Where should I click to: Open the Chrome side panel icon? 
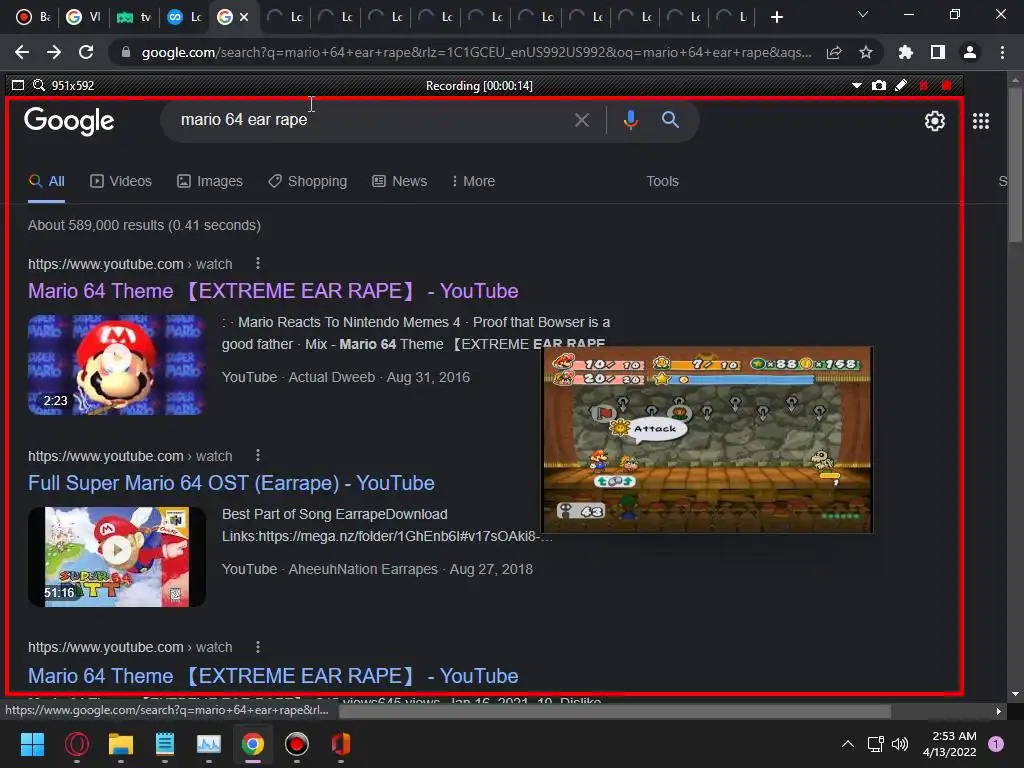pos(938,52)
